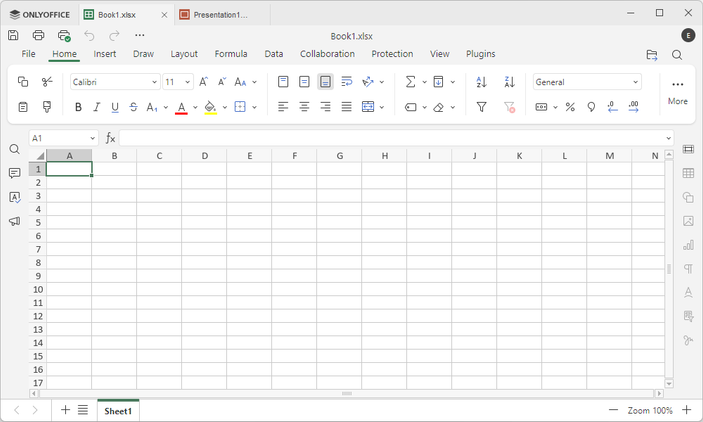Click the Undo arrow
This screenshot has width=703, height=422.
tap(90, 35)
